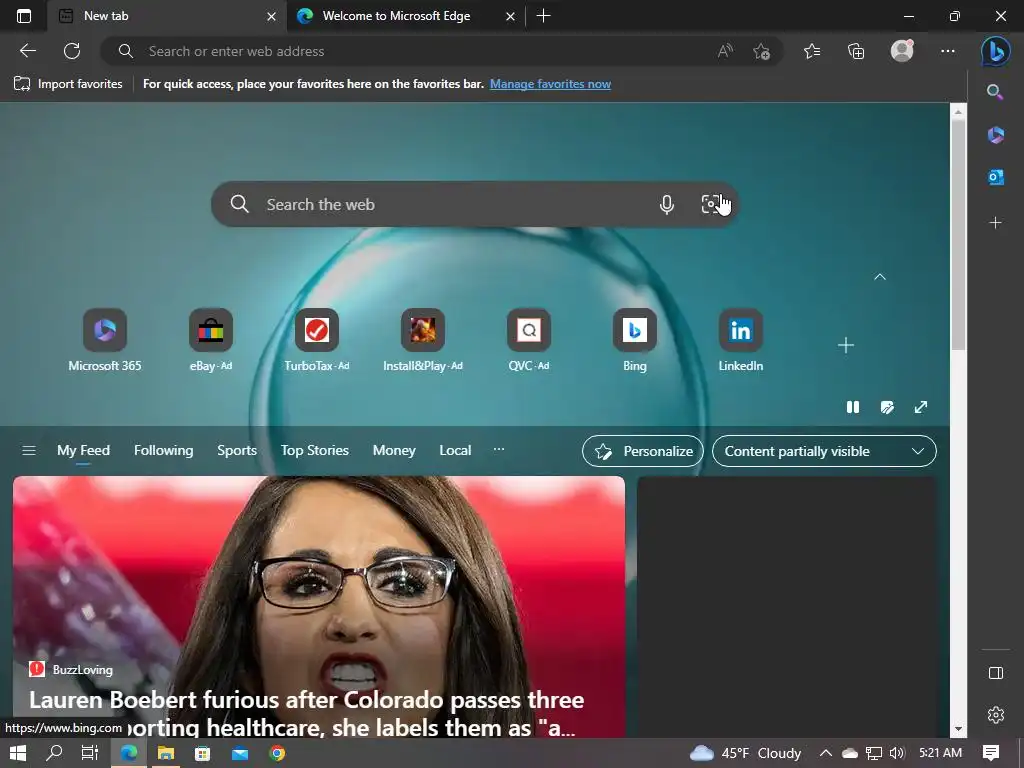Viewport: 1024px width, 768px height.
Task: Close the Welcome to Microsoft Edge tab
Action: pyautogui.click(x=511, y=16)
